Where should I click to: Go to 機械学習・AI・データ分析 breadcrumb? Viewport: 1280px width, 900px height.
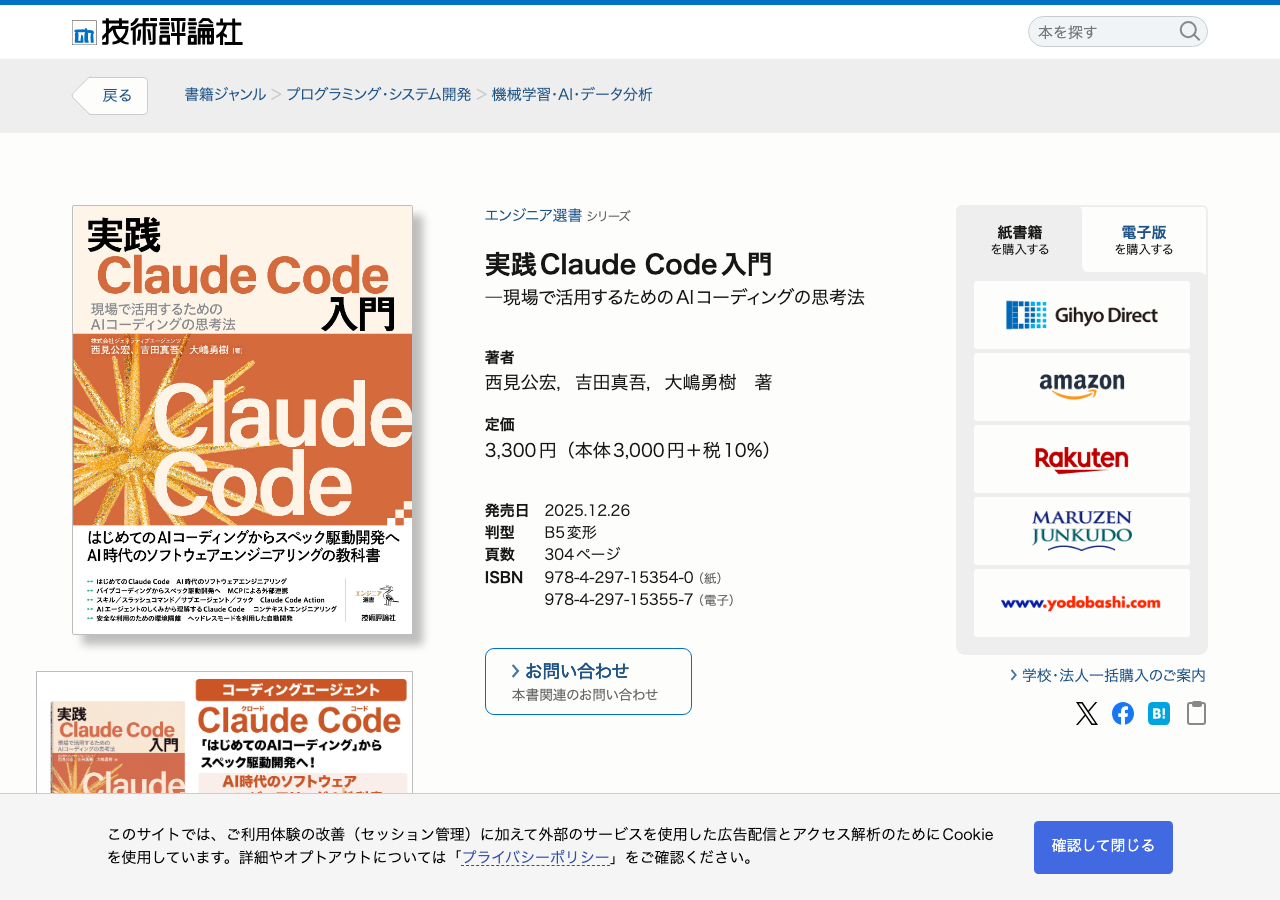(572, 95)
